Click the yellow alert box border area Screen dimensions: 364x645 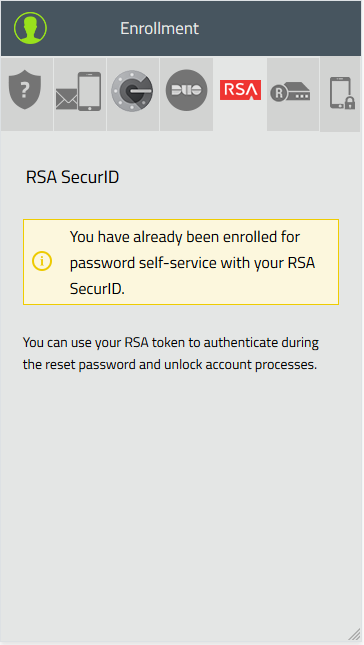point(181,262)
